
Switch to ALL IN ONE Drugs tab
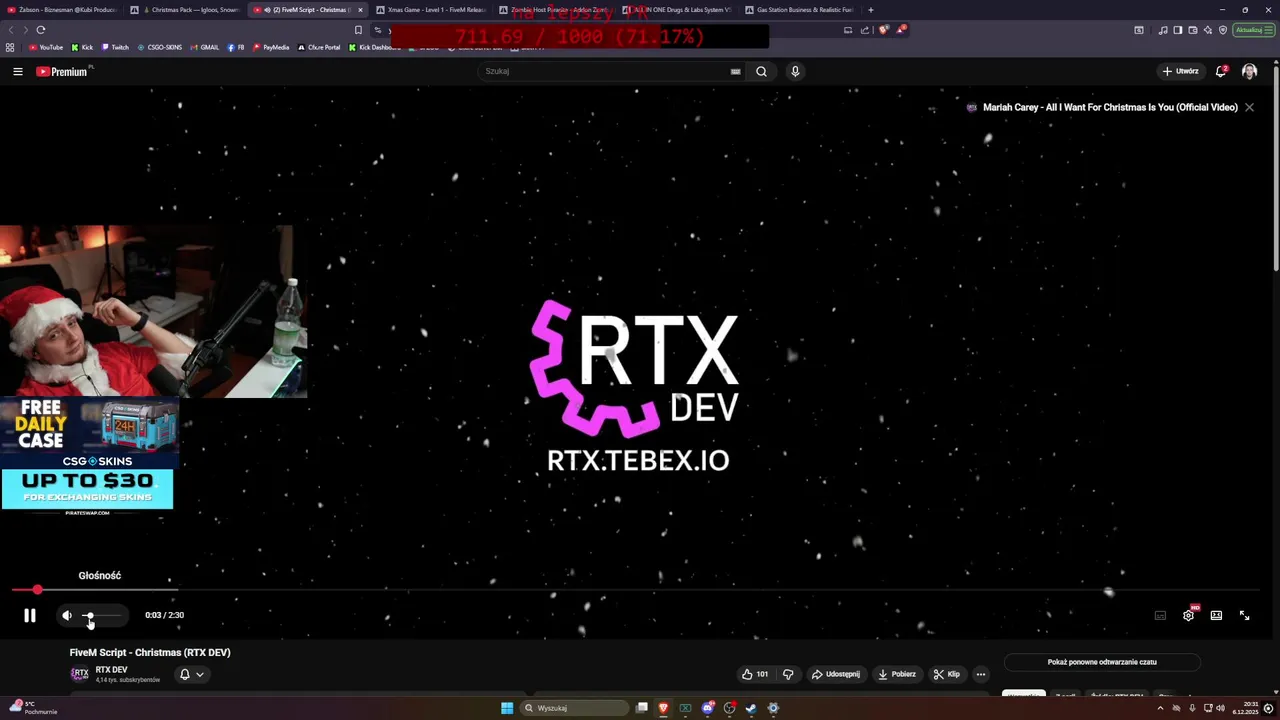coord(677,10)
